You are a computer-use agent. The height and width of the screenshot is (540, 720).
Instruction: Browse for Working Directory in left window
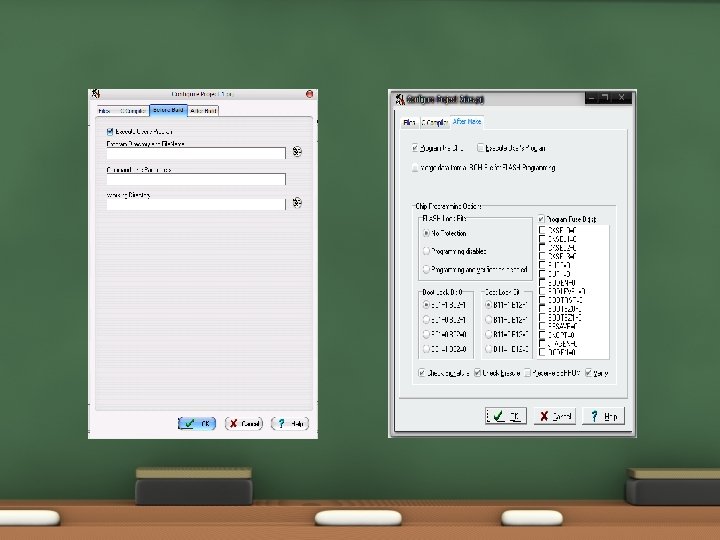297,202
